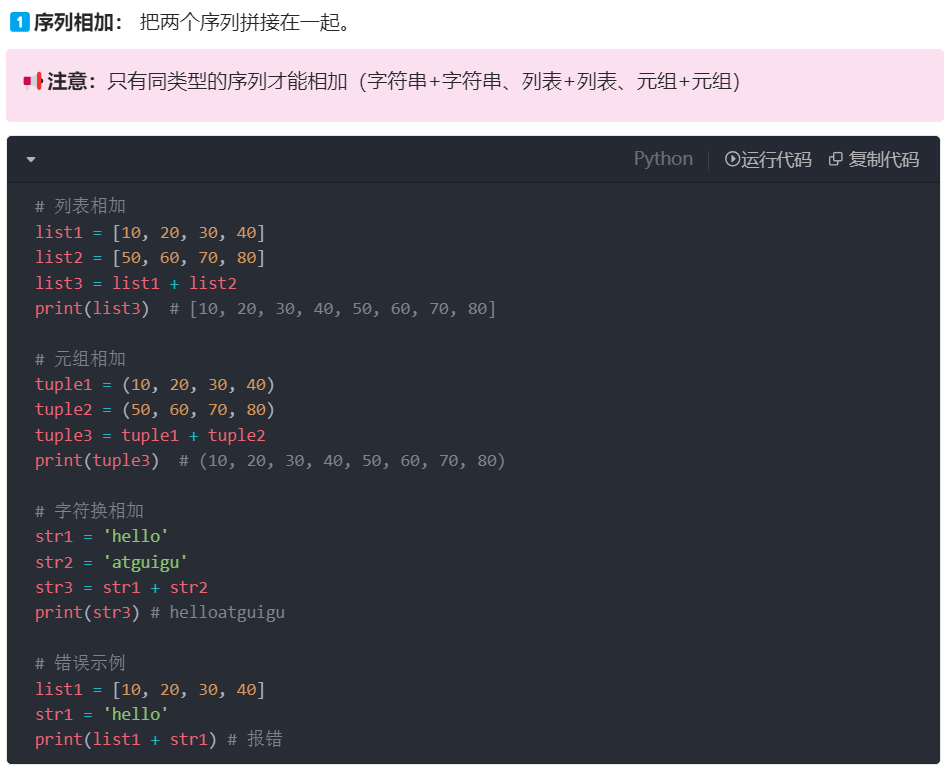948x782 pixels.
Task: Click the 'print(list3)' code line
Action: (265, 308)
